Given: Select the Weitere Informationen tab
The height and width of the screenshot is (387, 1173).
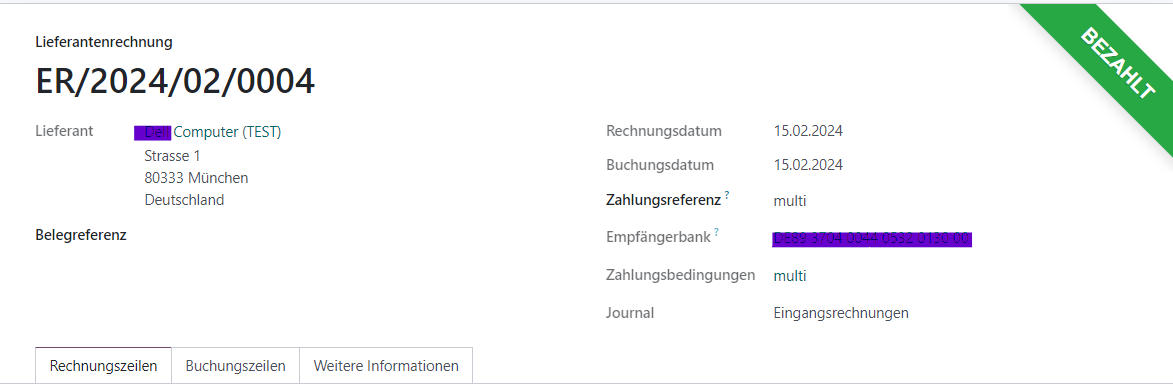Looking at the screenshot, I should tap(386, 366).
